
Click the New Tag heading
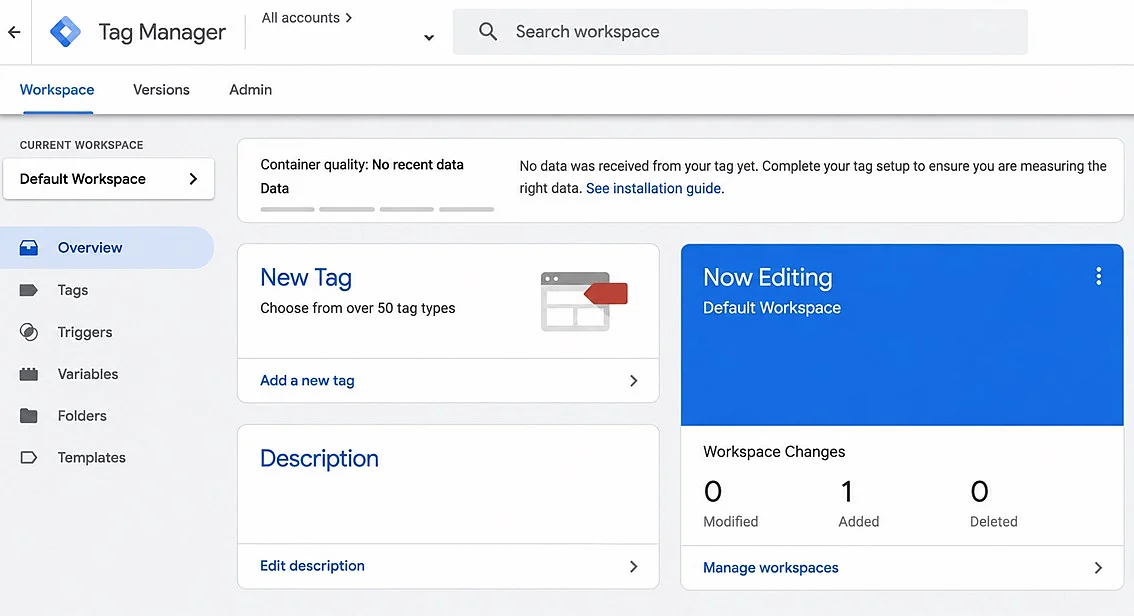tap(306, 278)
